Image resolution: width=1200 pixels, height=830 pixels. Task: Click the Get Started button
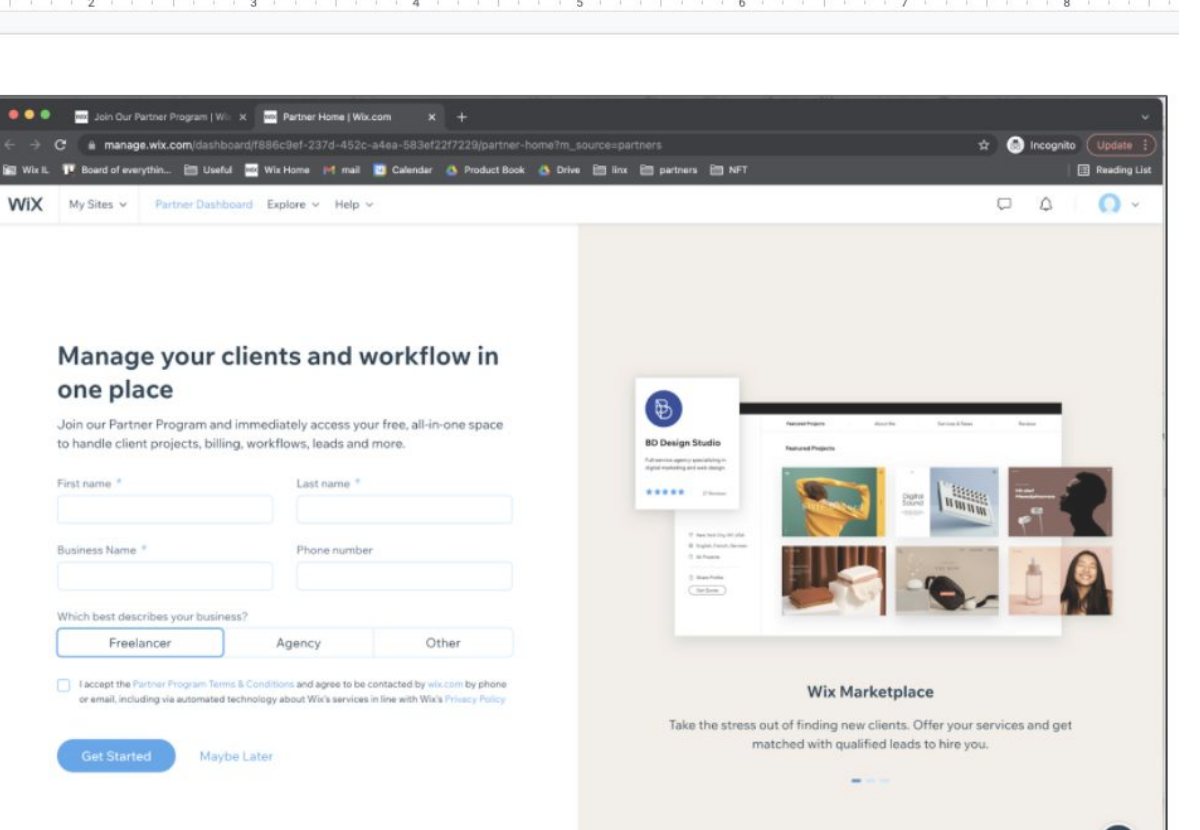click(116, 756)
